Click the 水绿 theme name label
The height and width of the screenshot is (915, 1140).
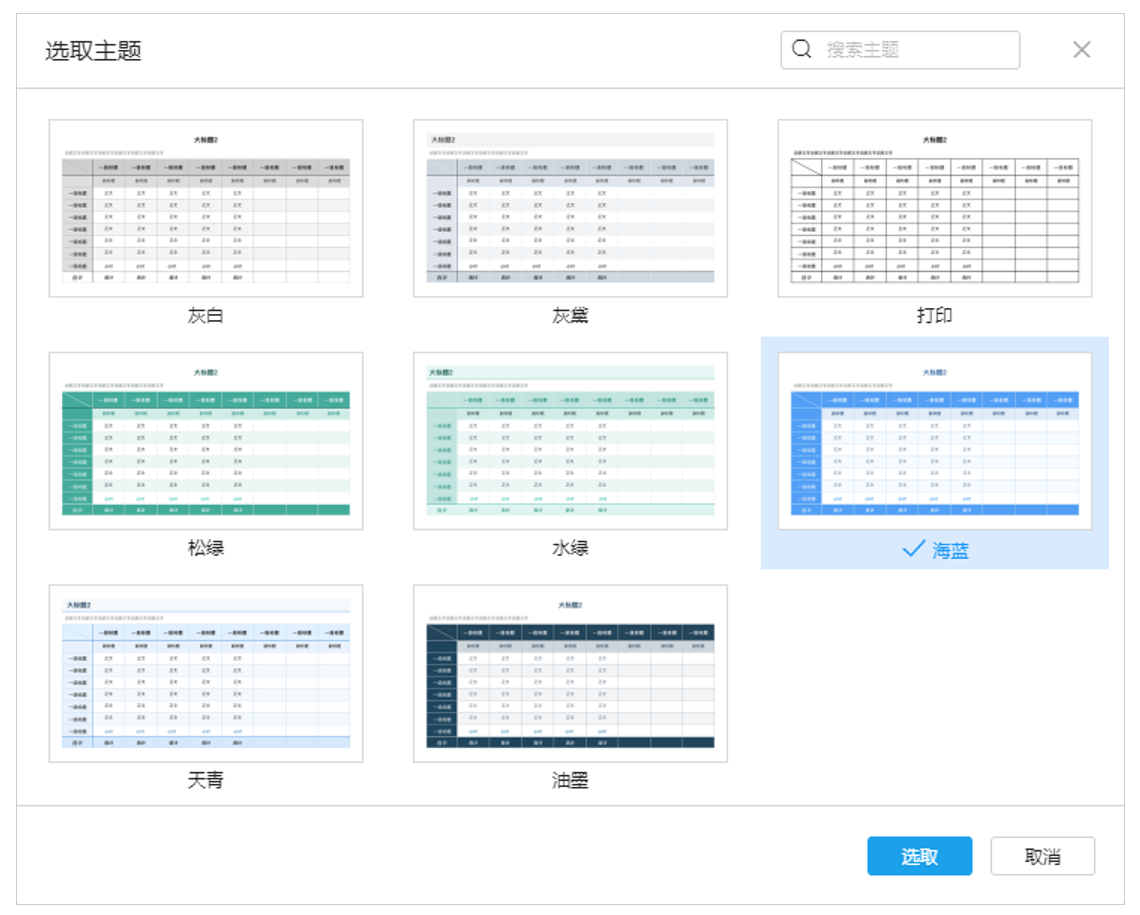click(570, 548)
